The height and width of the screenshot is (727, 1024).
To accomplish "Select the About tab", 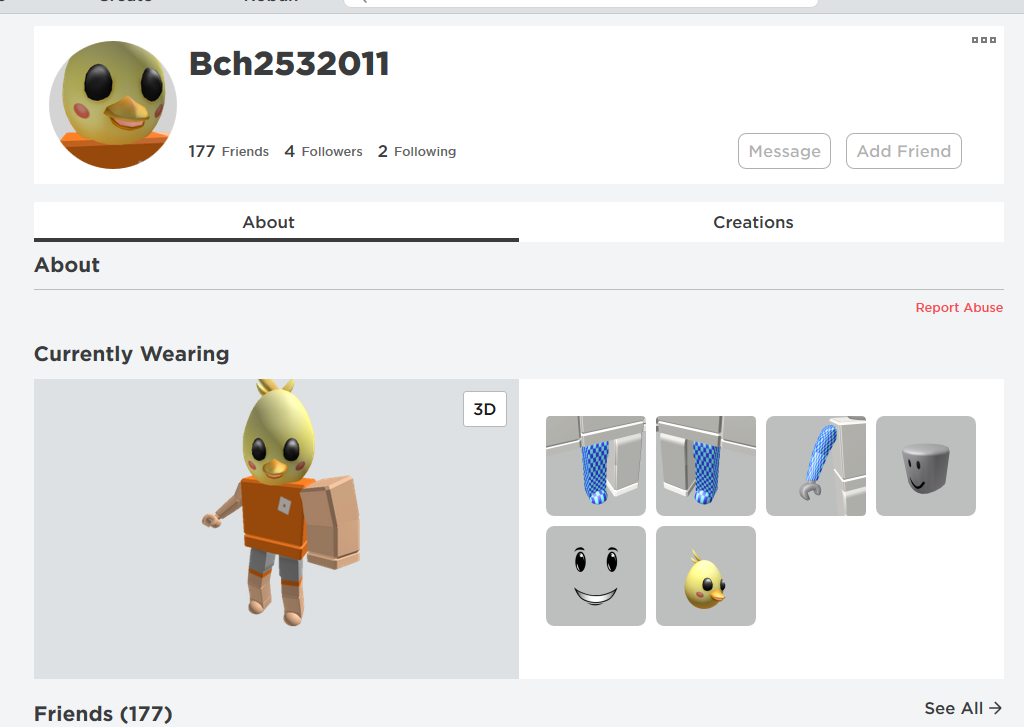I will pyautogui.click(x=268, y=222).
